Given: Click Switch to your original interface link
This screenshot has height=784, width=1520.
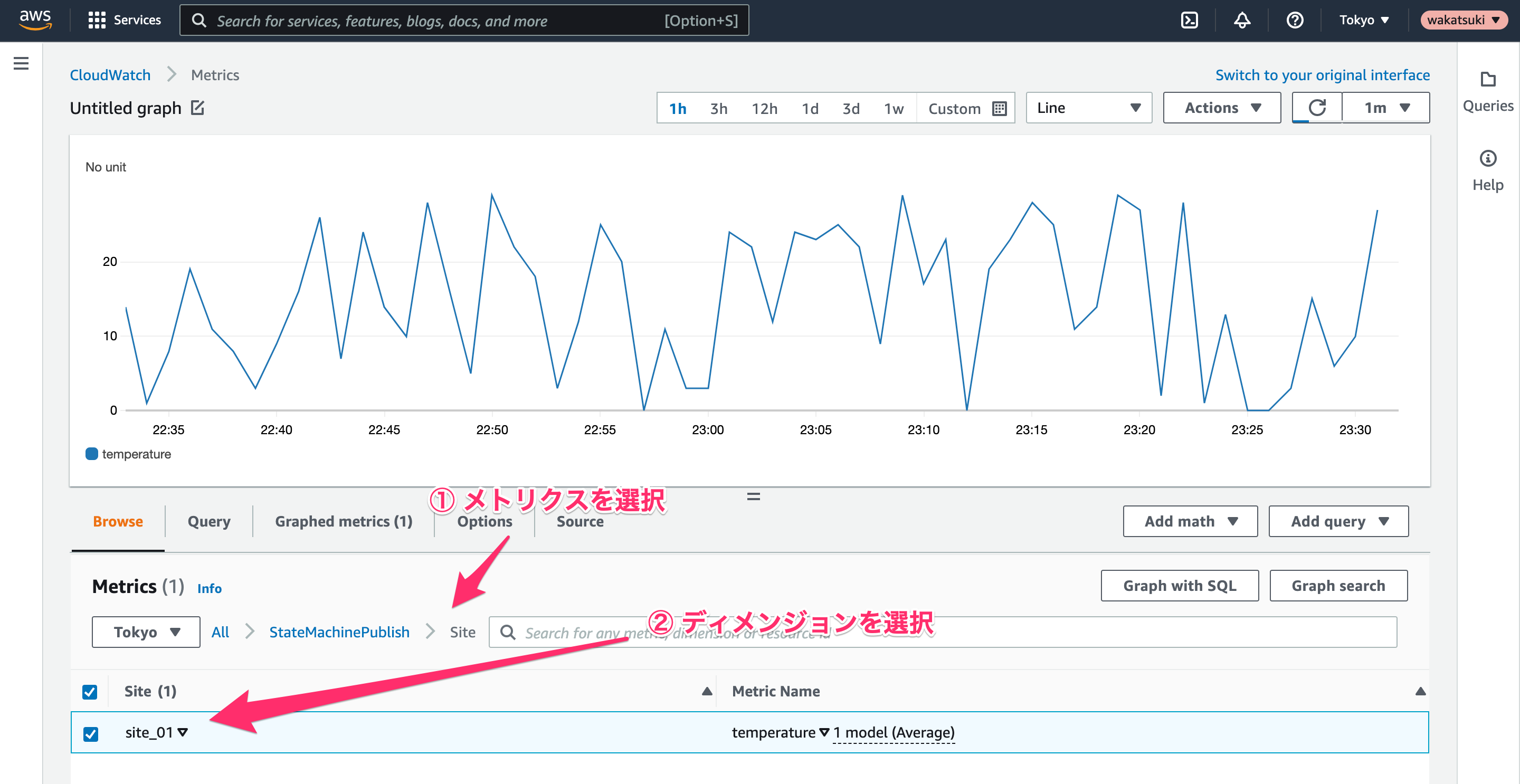Looking at the screenshot, I should coord(1322,75).
